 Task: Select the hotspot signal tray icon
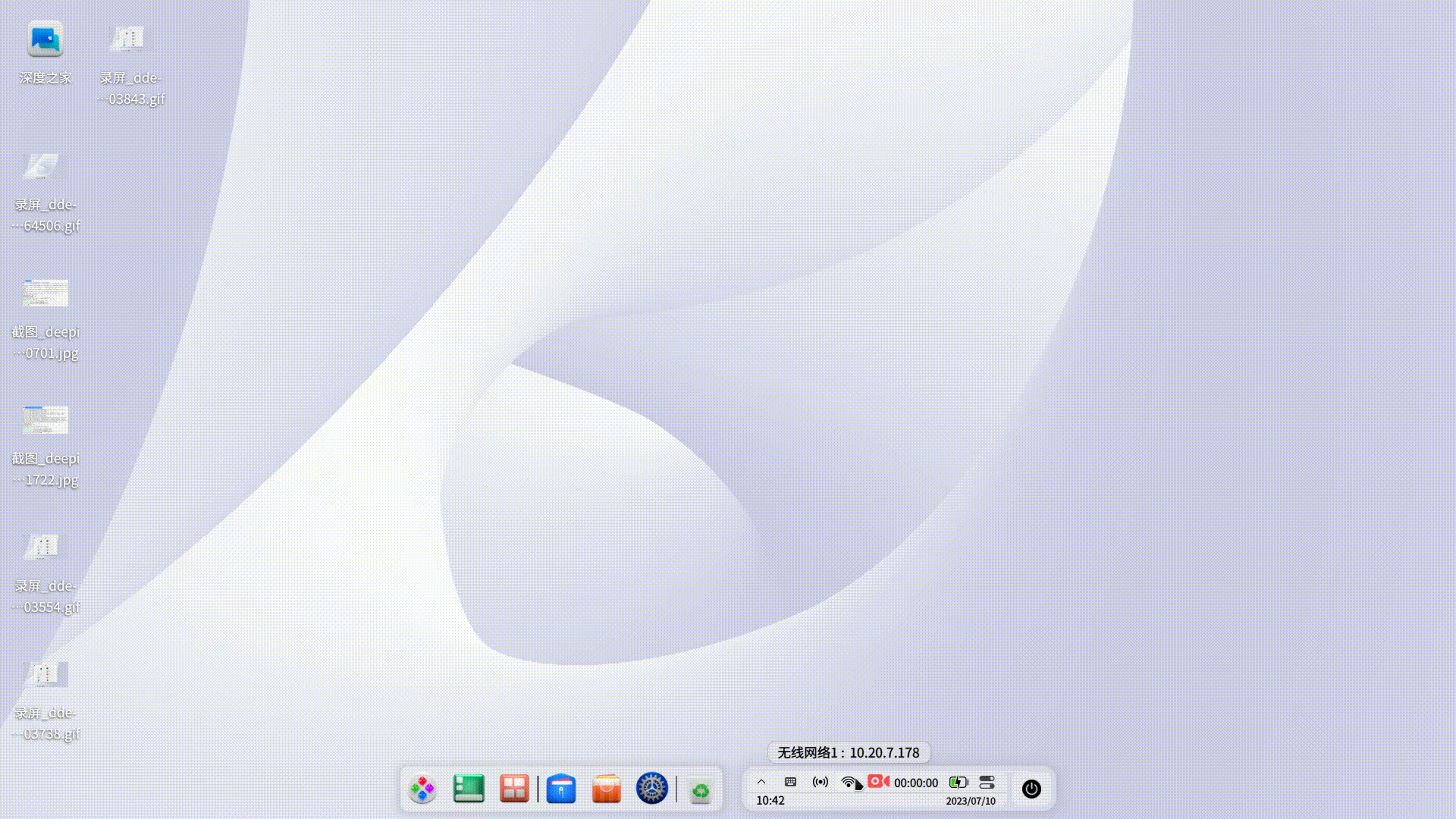click(x=820, y=782)
